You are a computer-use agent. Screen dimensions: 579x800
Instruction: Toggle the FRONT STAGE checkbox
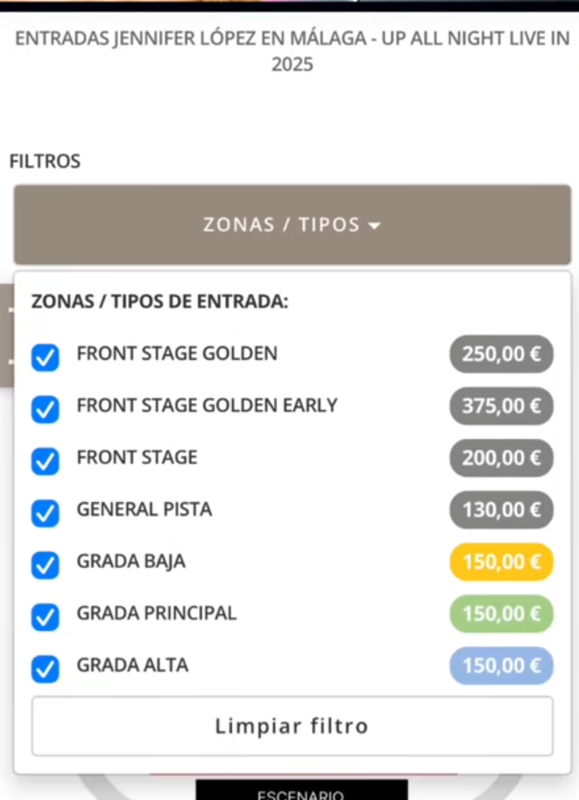[45, 461]
